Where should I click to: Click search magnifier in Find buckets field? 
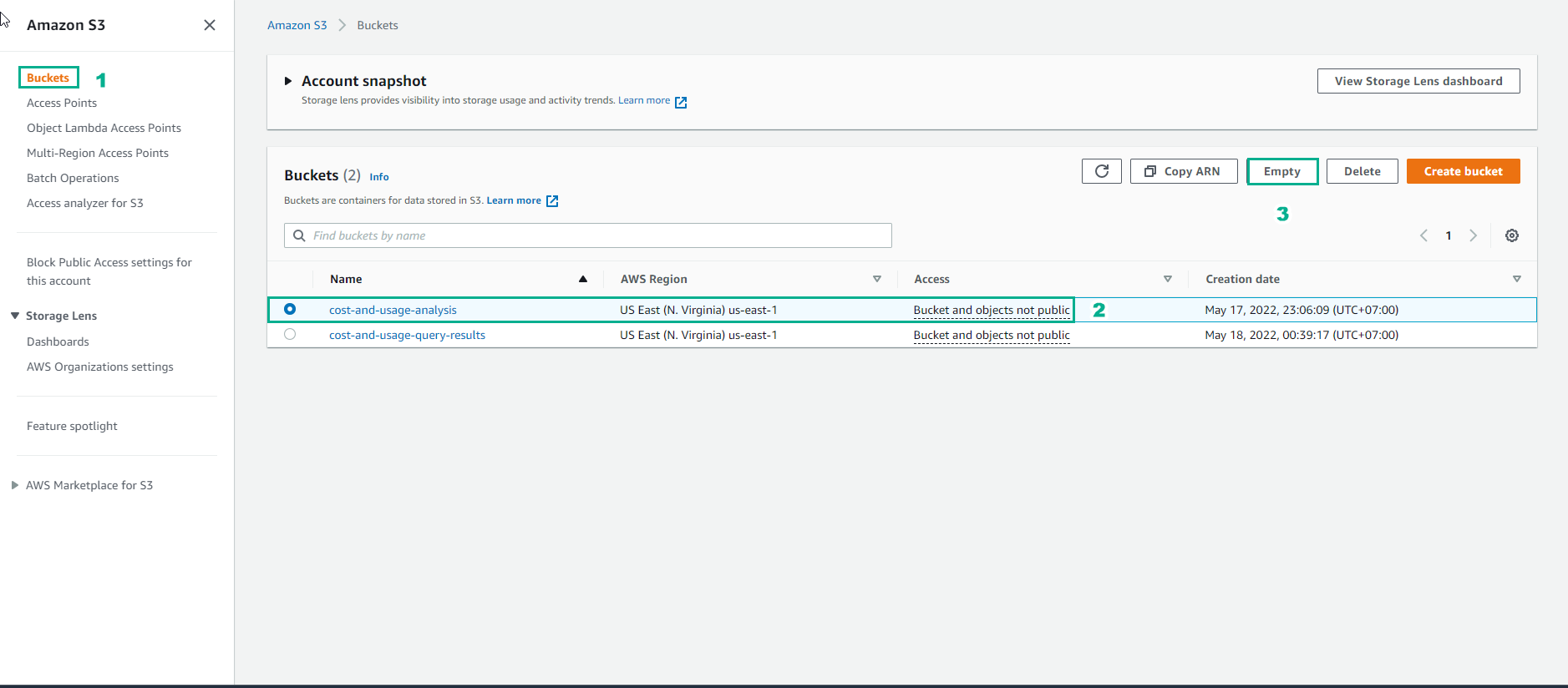299,235
